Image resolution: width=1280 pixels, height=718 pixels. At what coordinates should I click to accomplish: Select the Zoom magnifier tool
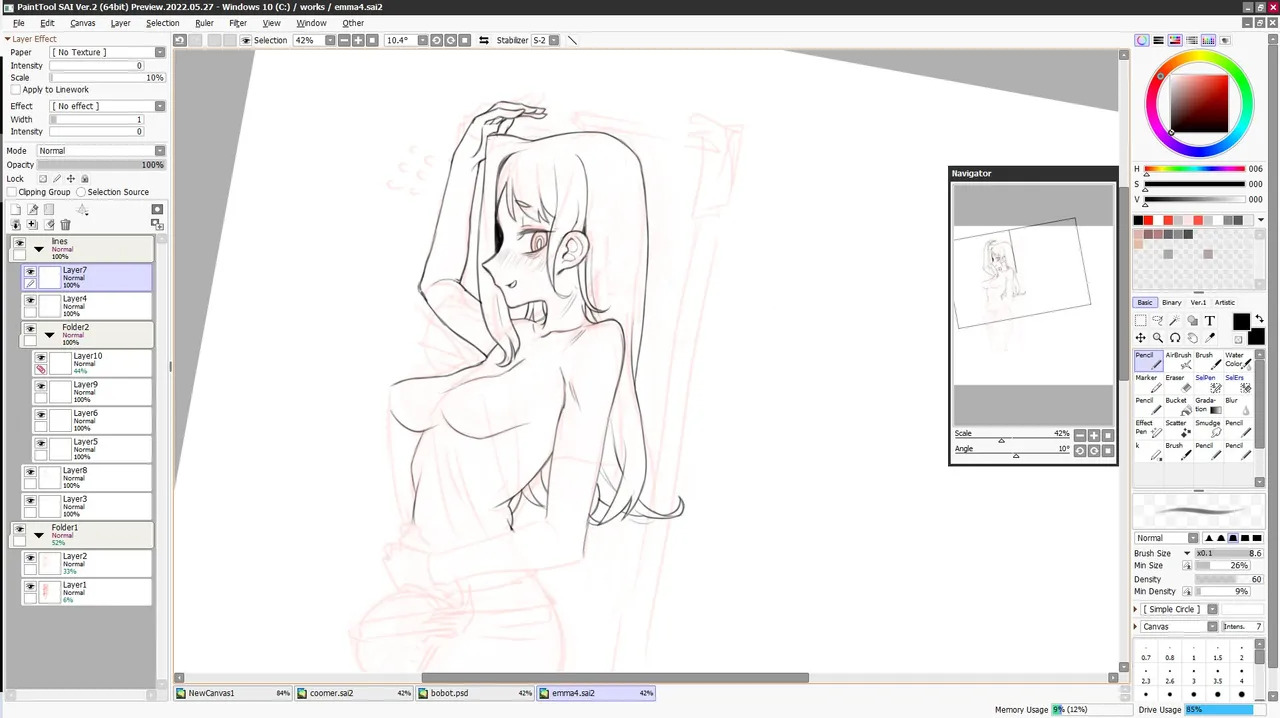[x=1158, y=338]
